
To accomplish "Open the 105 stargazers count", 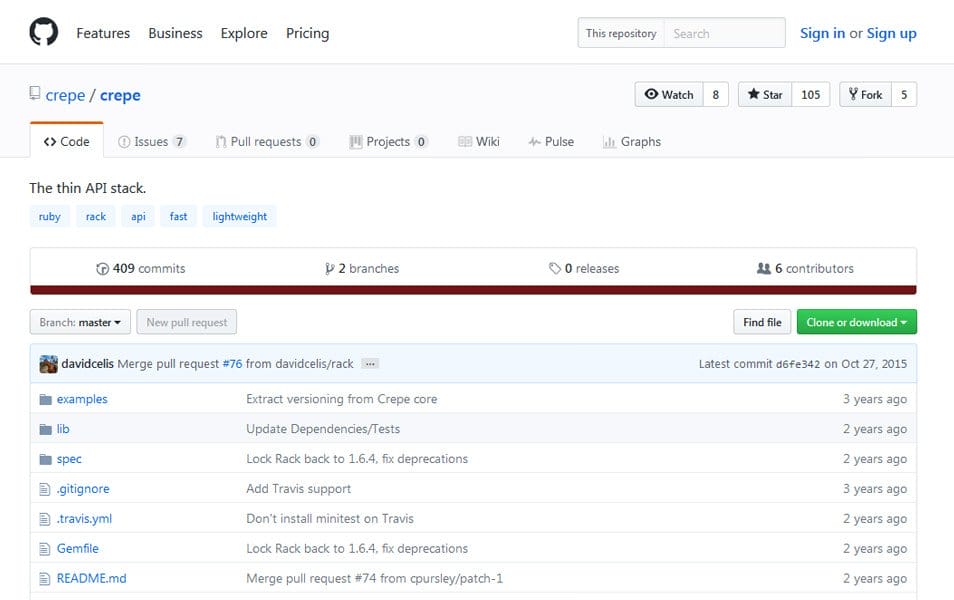I will pos(810,94).
